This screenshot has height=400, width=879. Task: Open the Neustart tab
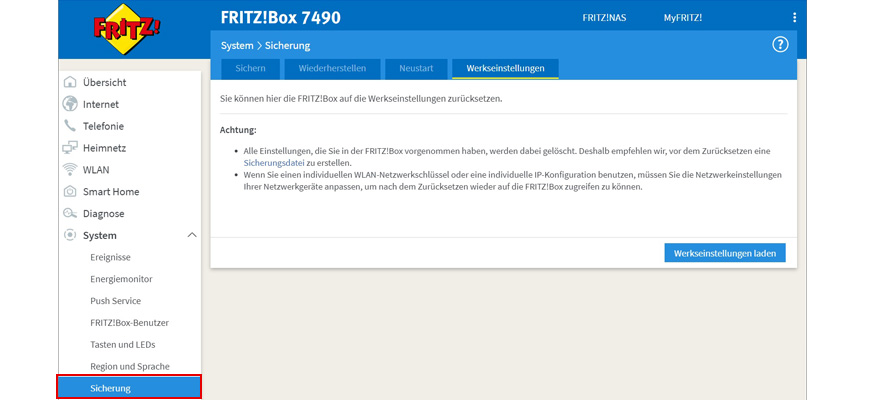coord(414,69)
